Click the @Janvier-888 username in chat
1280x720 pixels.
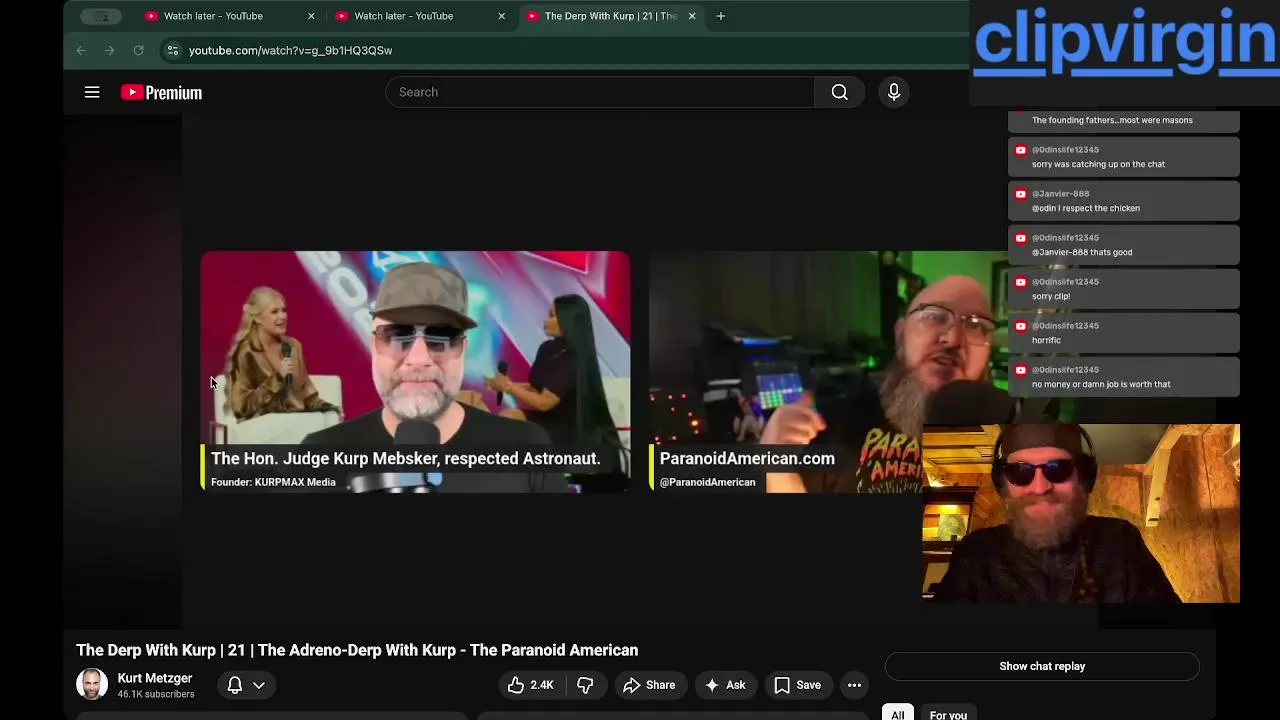(x=1061, y=194)
